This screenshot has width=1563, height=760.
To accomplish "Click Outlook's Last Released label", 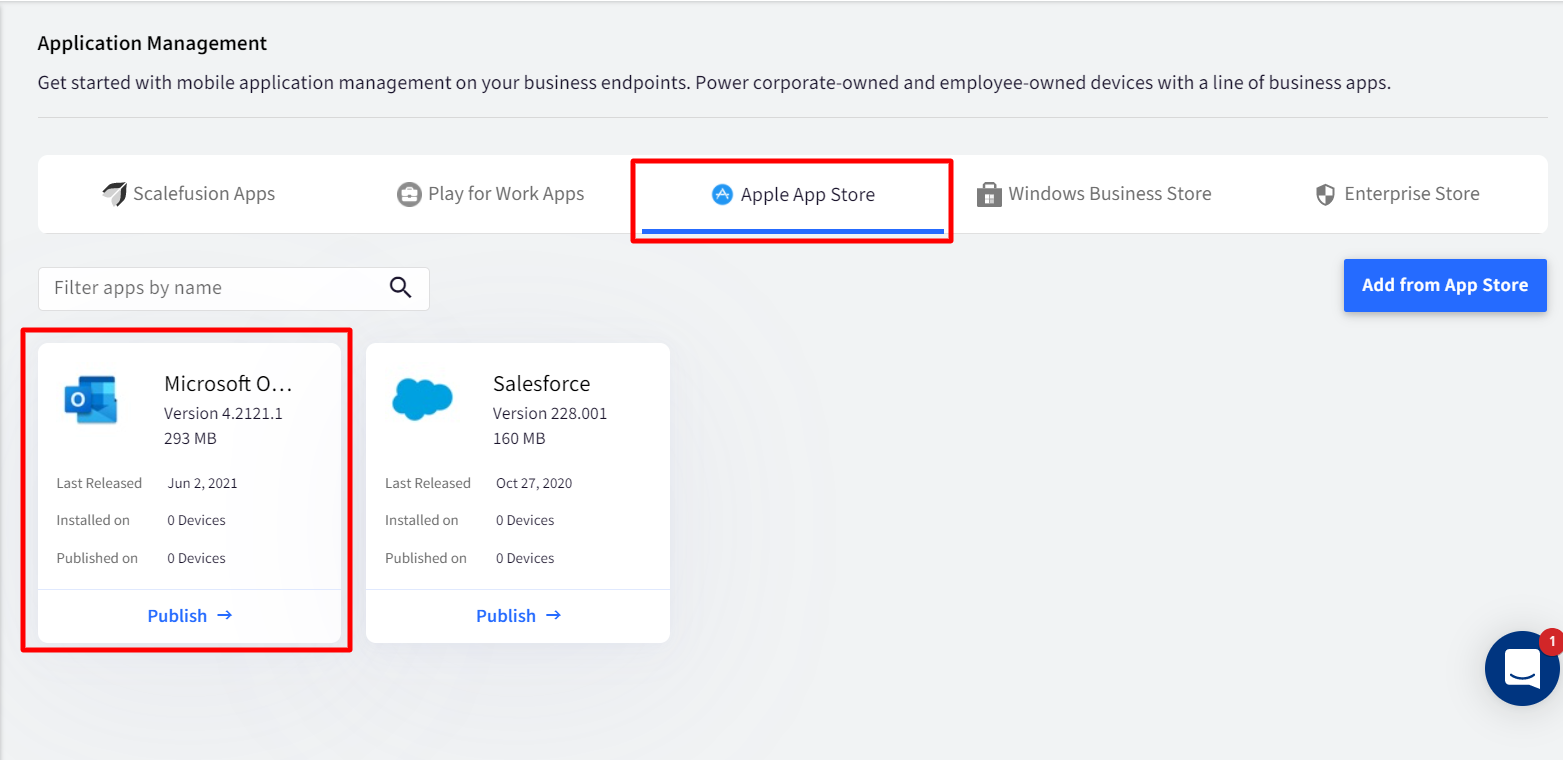I will coord(99,483).
